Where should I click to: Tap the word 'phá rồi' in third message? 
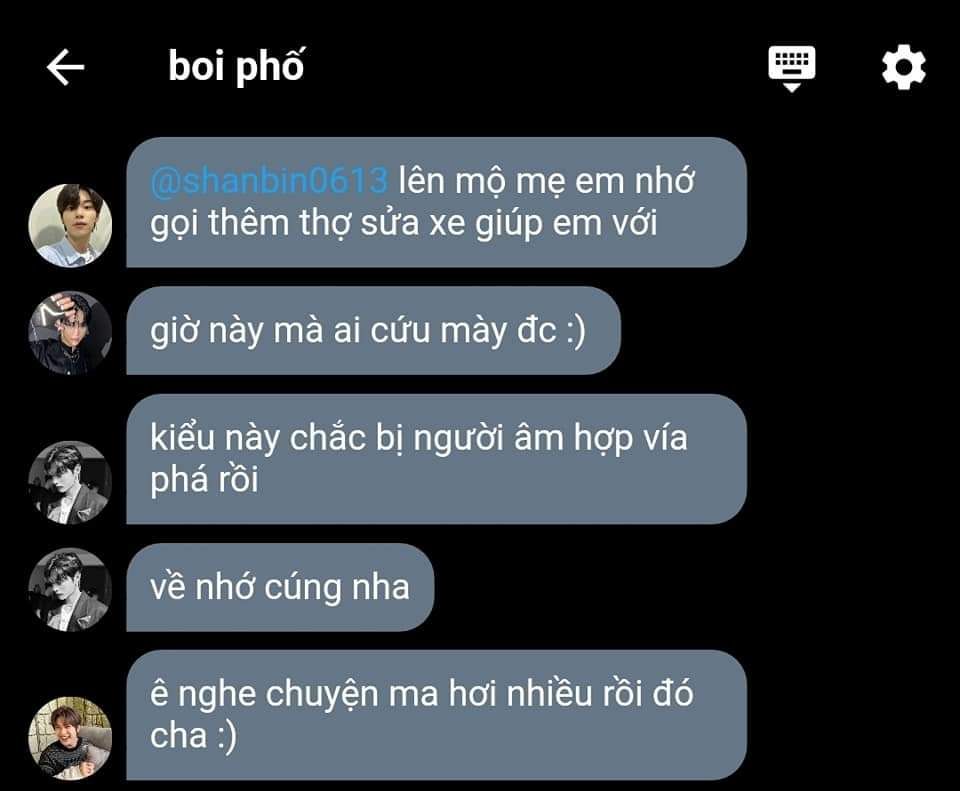coord(204,479)
